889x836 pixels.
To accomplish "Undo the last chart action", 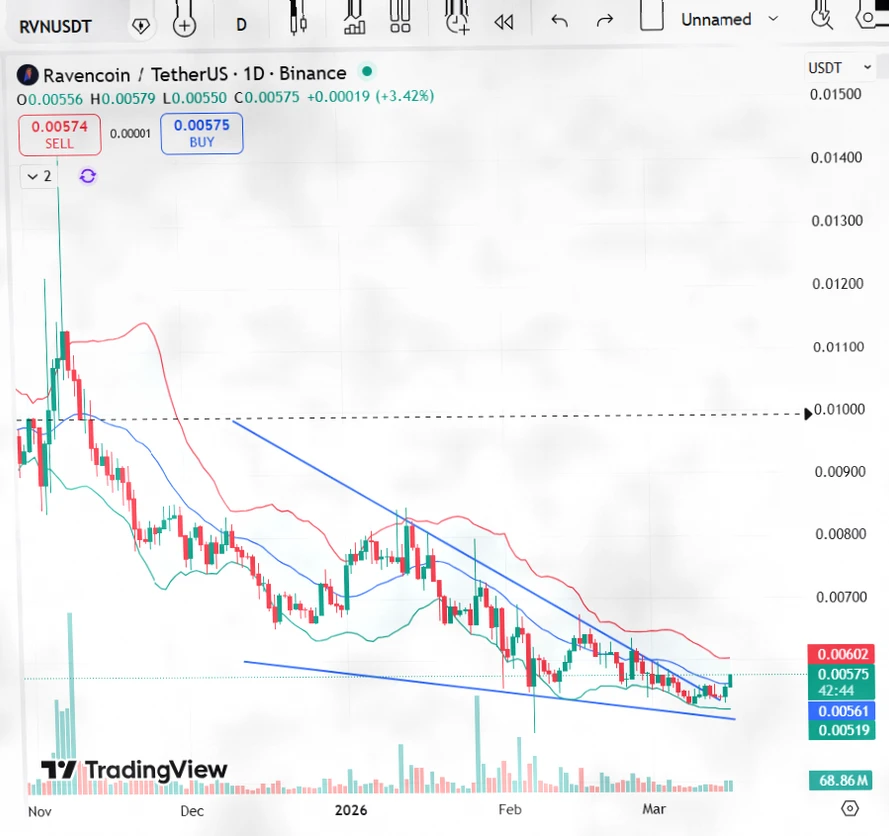I will pyautogui.click(x=559, y=22).
